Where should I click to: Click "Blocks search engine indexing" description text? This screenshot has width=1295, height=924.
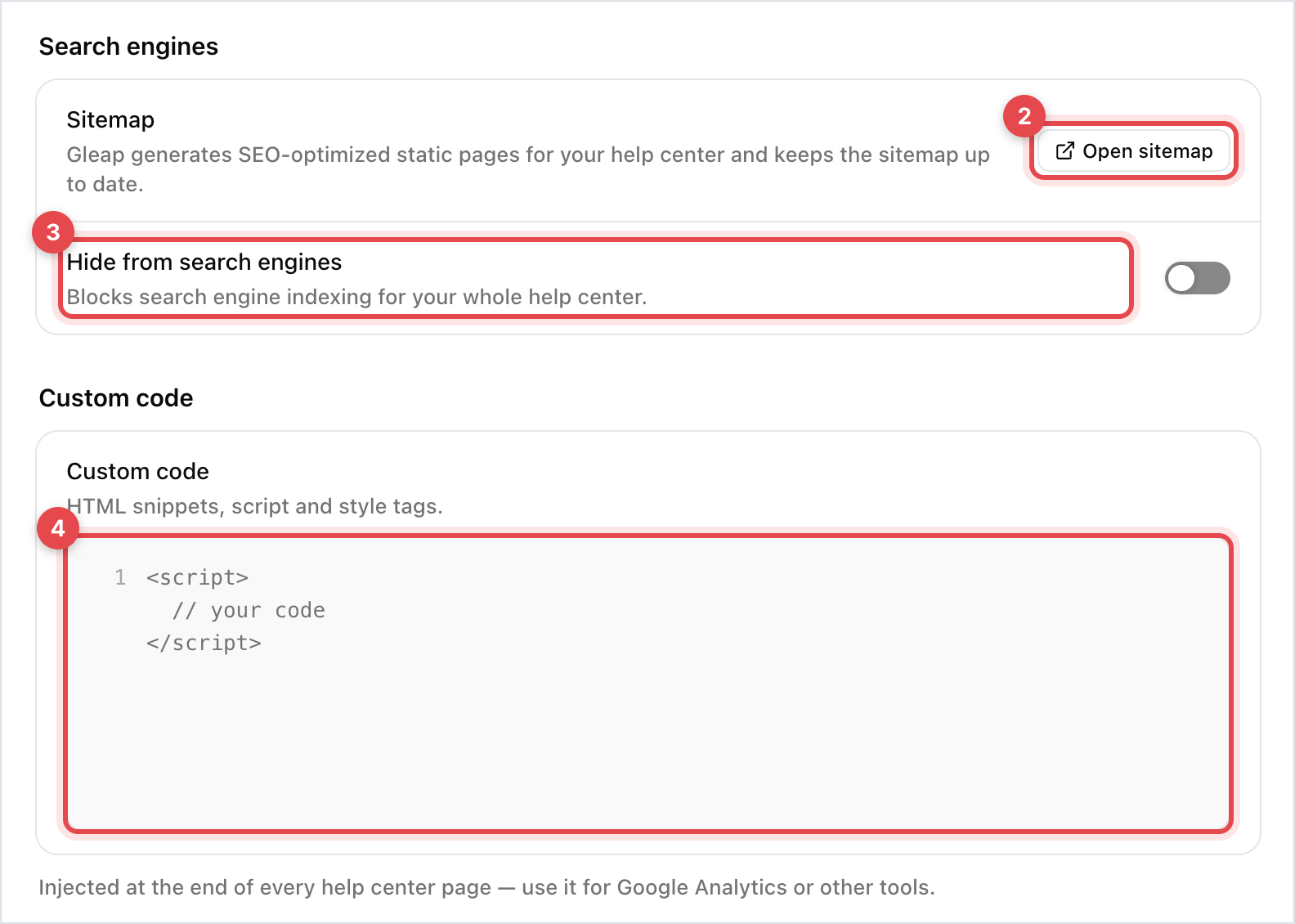(357, 298)
